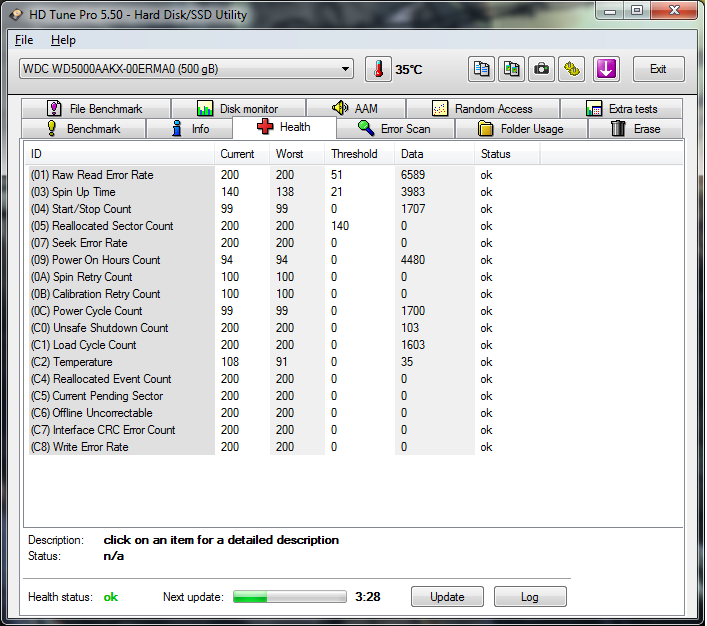Image resolution: width=707 pixels, height=626 pixels.
Task: Click the ID column header
Action: (119, 154)
